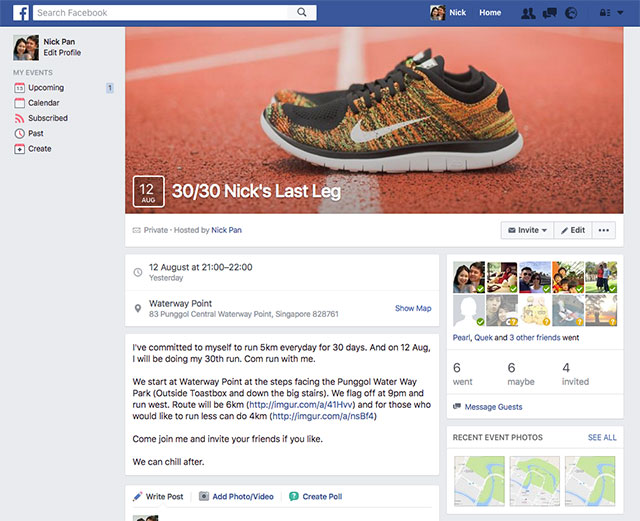Click into the Search Facebook field
This screenshot has width=640, height=521.
(160, 13)
